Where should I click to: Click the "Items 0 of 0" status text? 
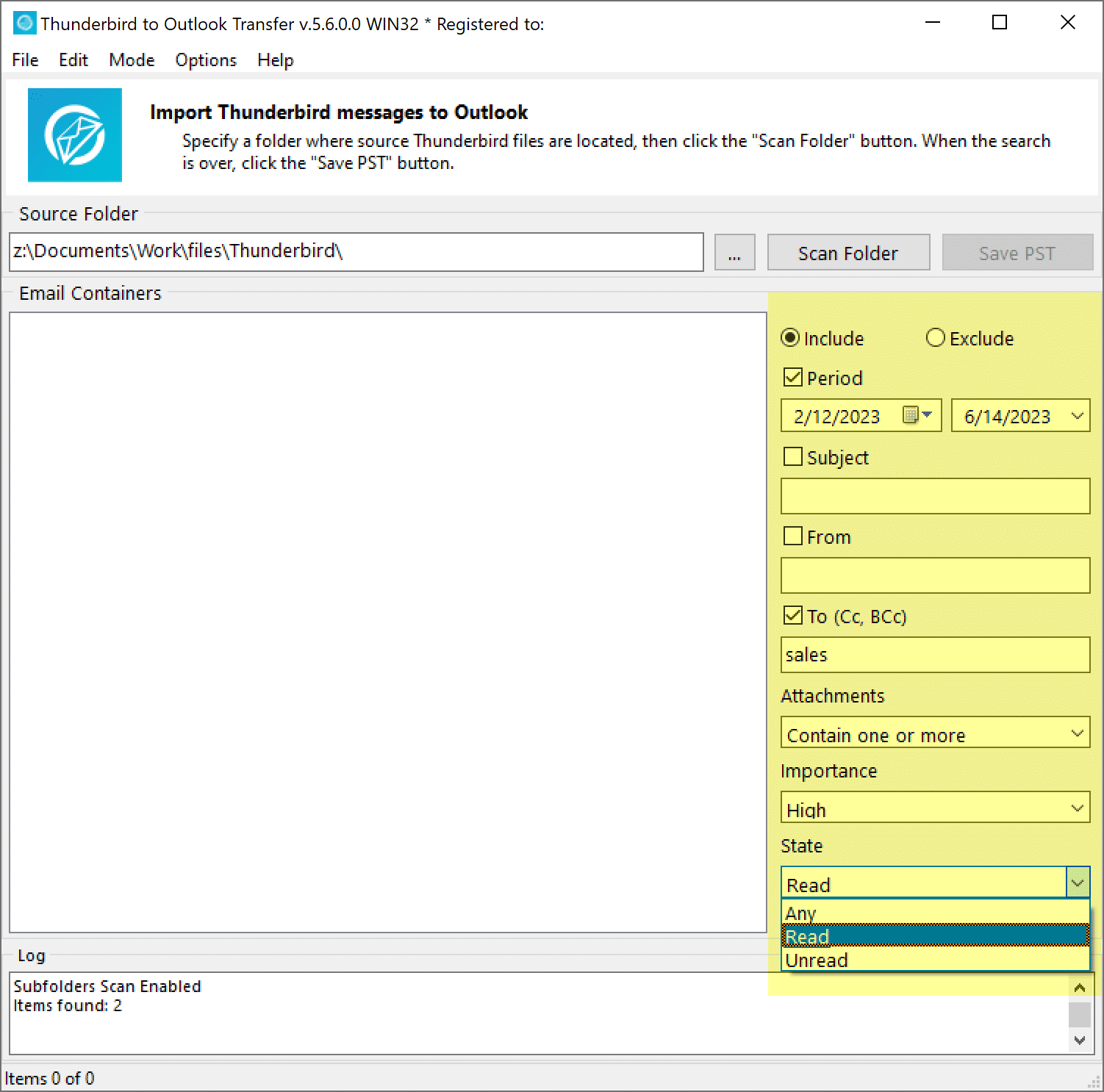click(x=49, y=1078)
